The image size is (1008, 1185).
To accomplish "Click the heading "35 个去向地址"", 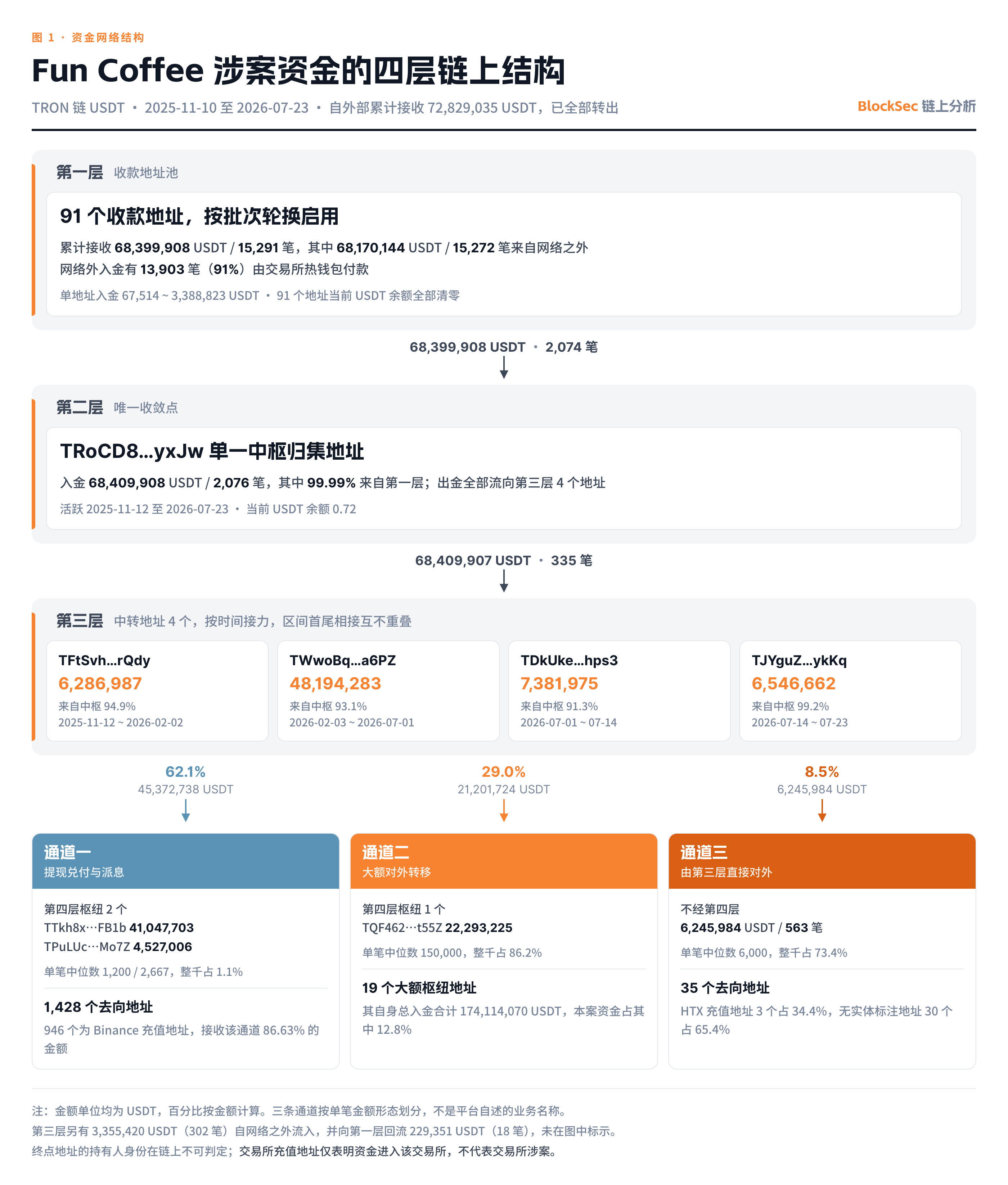I will 725,988.
